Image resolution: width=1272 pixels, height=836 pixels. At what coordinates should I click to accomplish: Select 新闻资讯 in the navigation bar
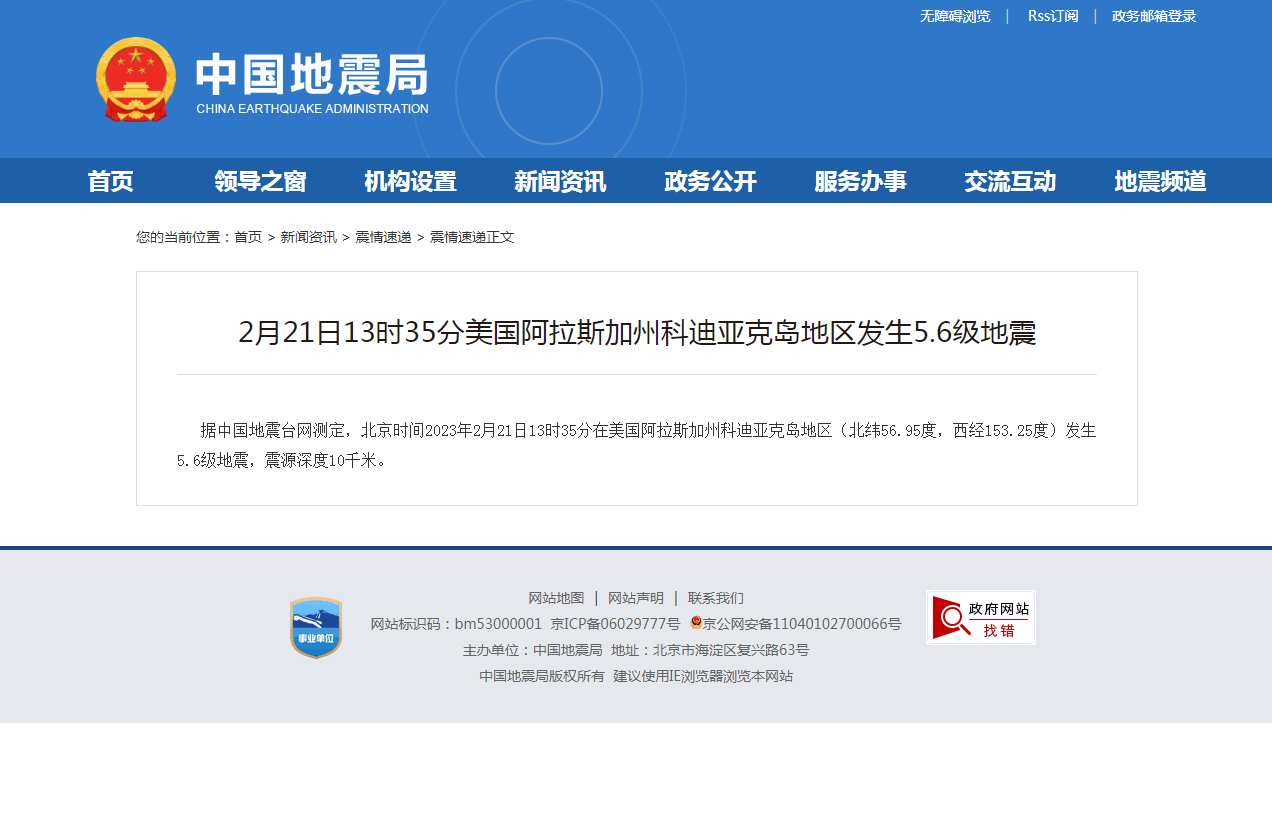click(560, 181)
